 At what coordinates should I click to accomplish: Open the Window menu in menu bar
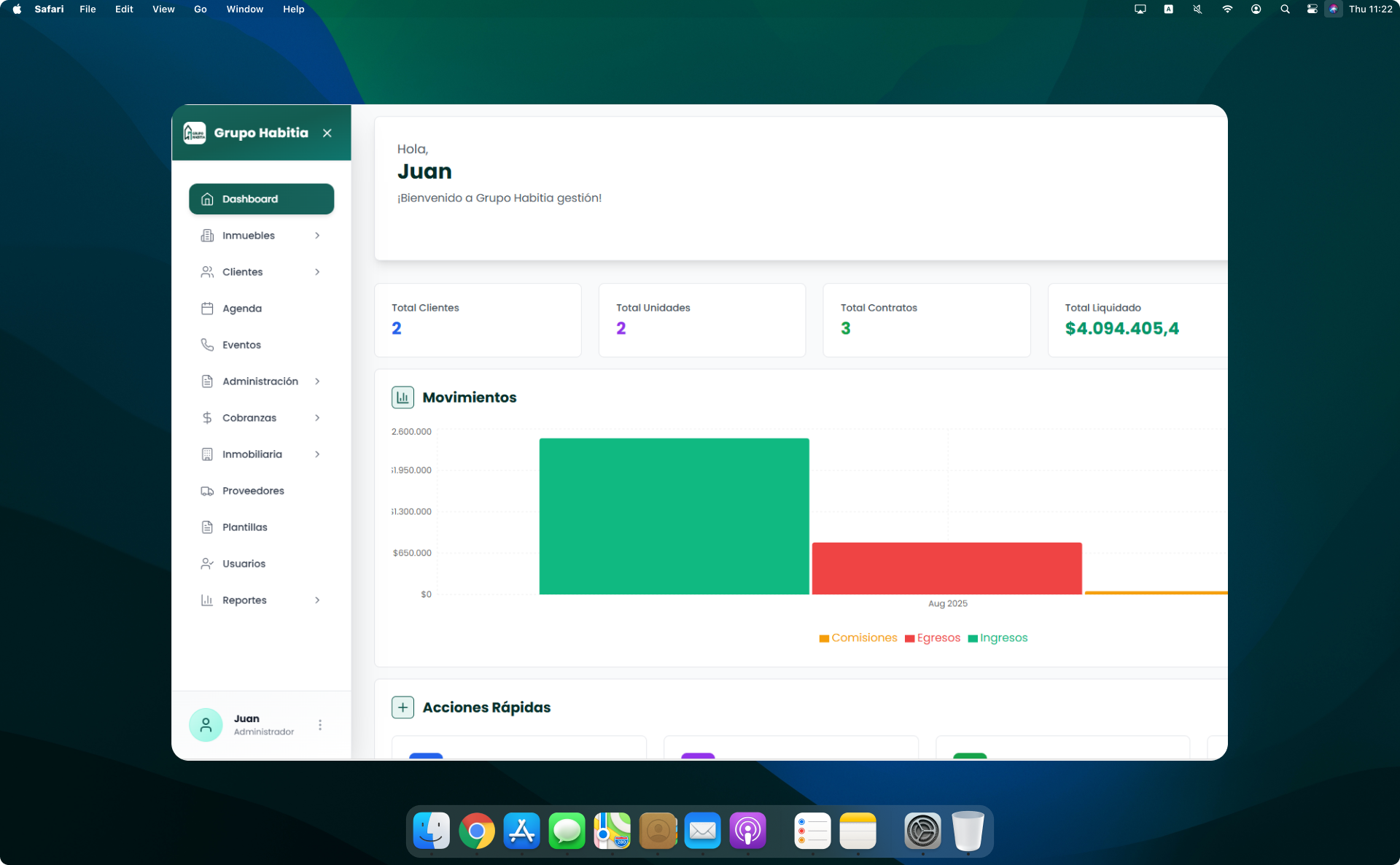244,9
